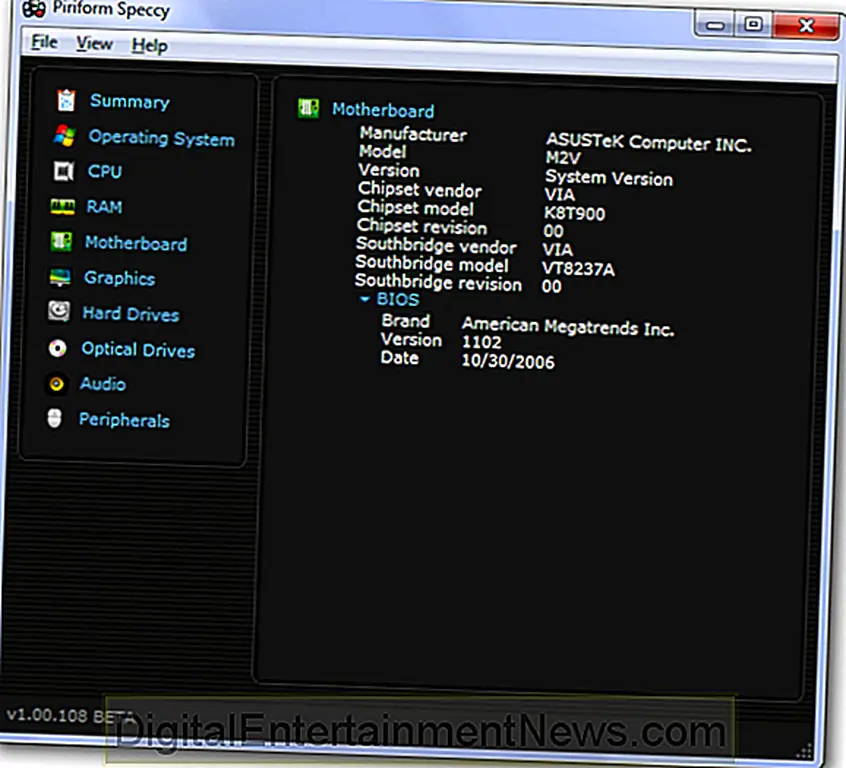The height and width of the screenshot is (768, 846).
Task: Open the Audio section
Action: coord(103,384)
